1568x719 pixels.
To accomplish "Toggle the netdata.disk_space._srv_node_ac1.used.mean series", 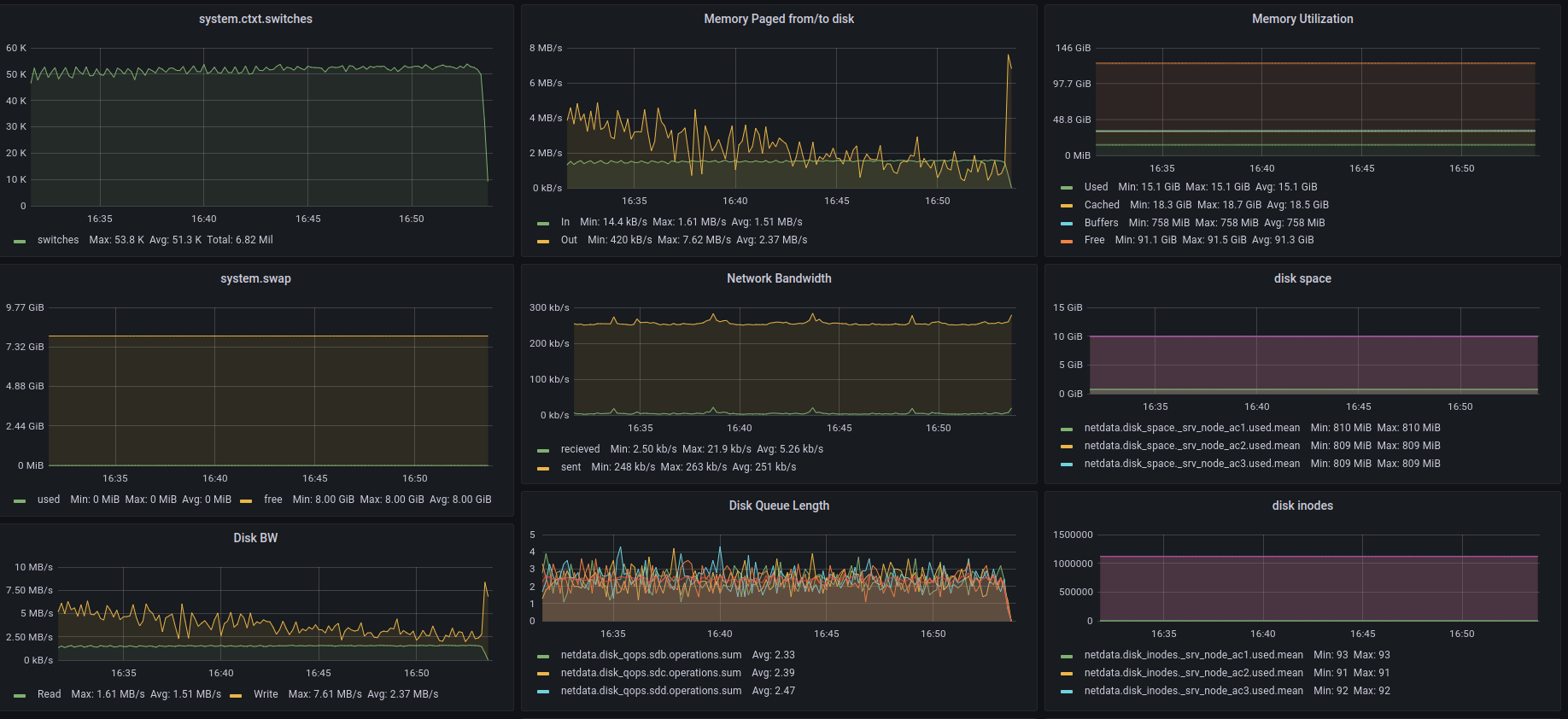I will click(x=1191, y=428).
